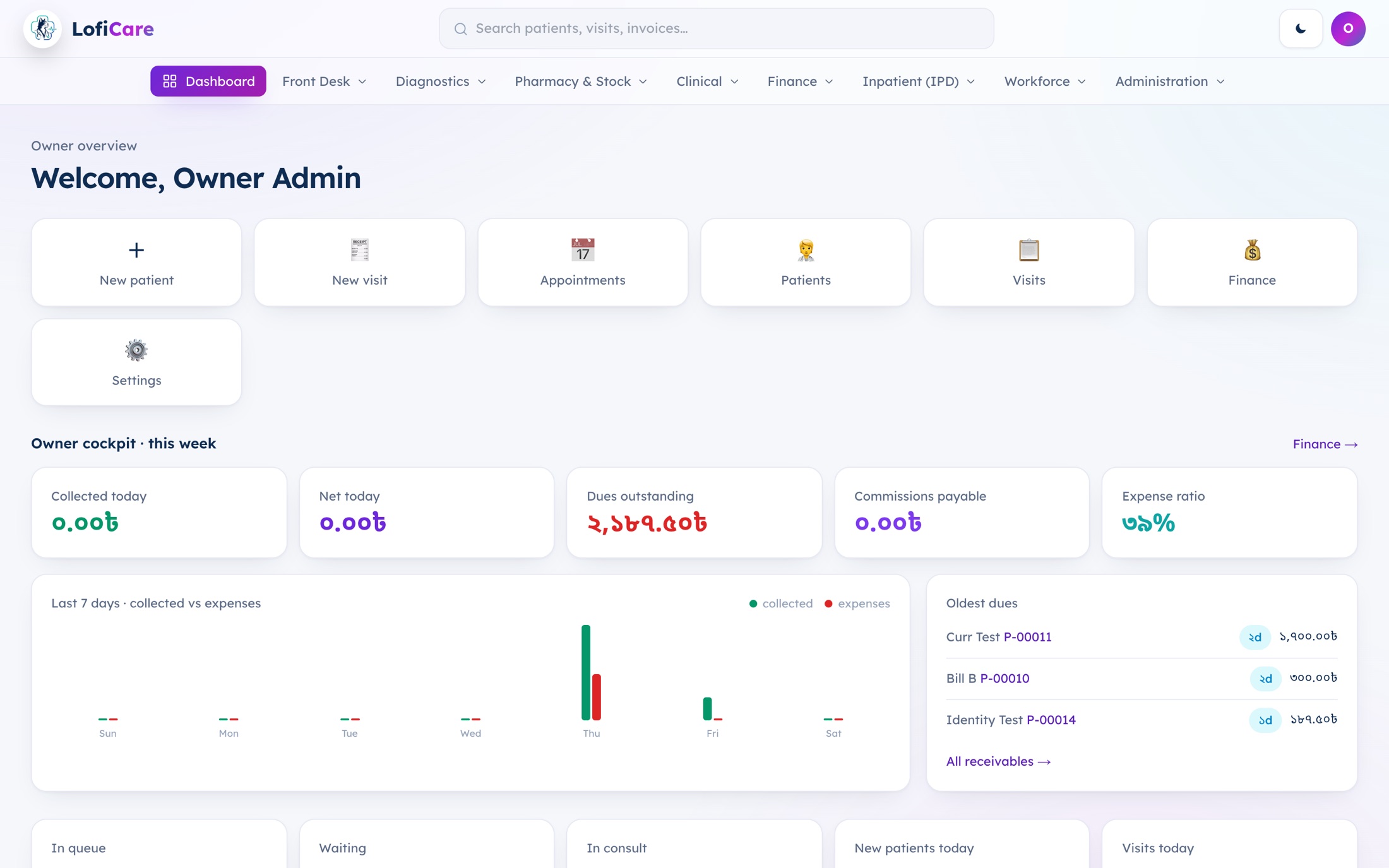Image resolution: width=1389 pixels, height=868 pixels.
Task: Open the New patient card label
Action: click(136, 280)
